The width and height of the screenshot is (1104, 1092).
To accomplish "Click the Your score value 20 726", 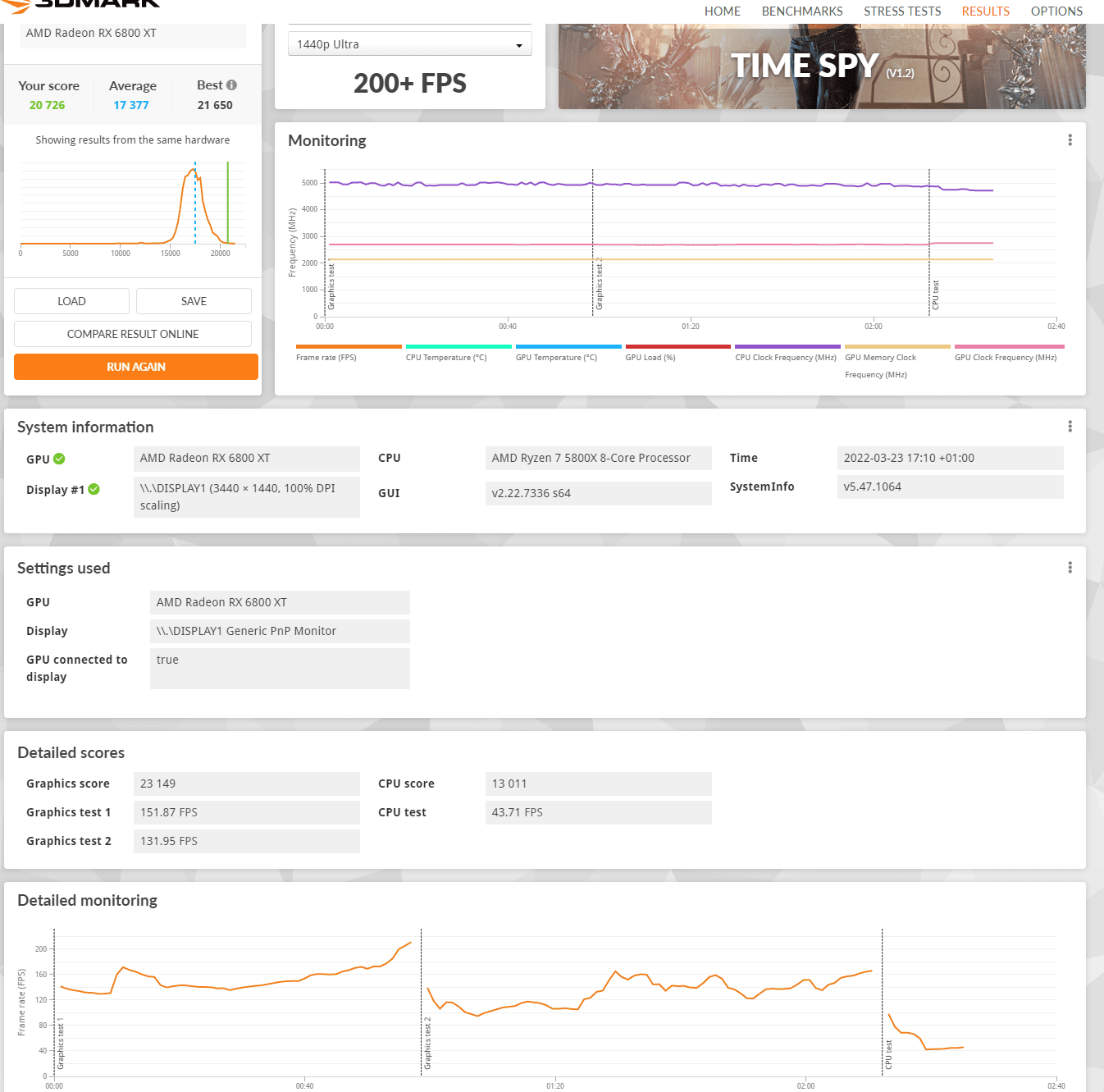I will click(x=47, y=105).
